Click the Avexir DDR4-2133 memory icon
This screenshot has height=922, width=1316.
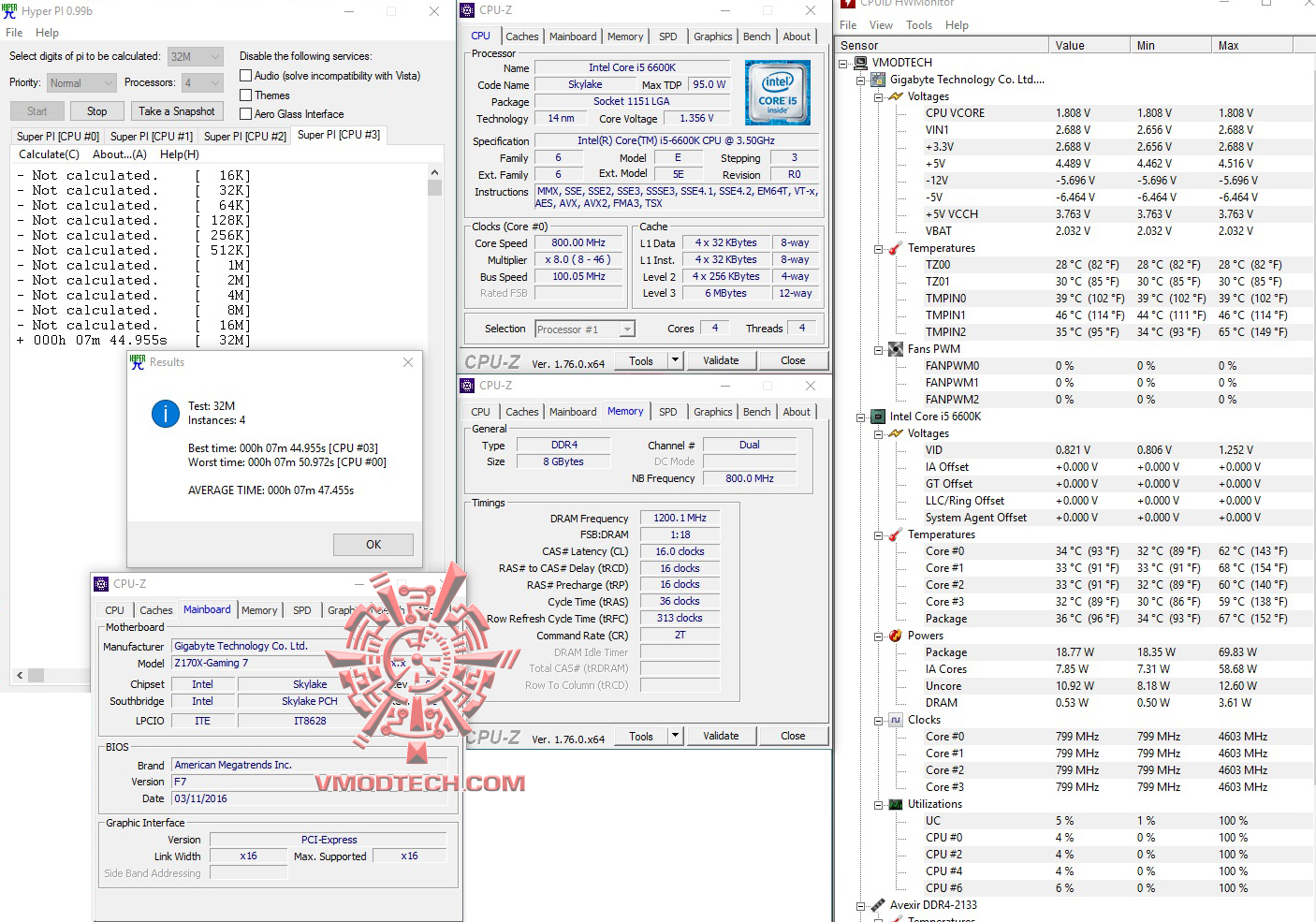pyautogui.click(x=879, y=905)
